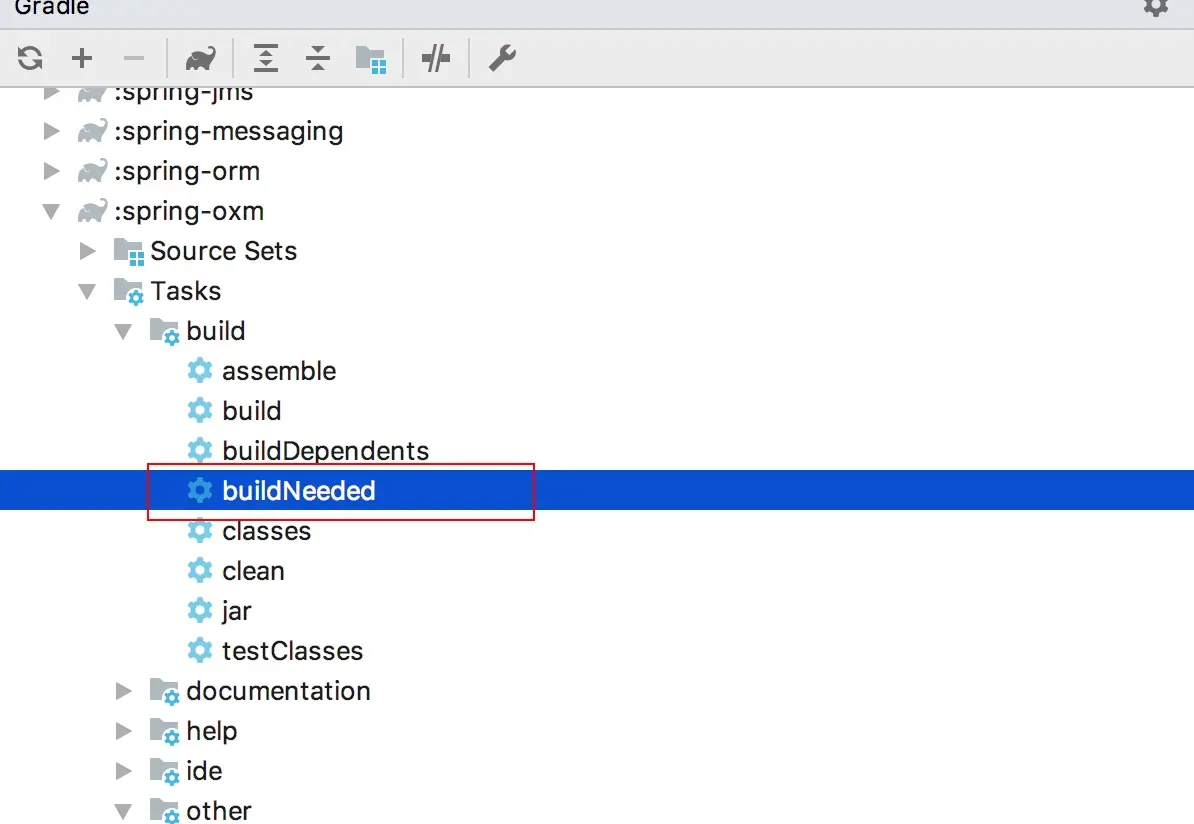The width and height of the screenshot is (1194, 824).
Task: Click the assemble task gear icon
Action: (x=200, y=371)
